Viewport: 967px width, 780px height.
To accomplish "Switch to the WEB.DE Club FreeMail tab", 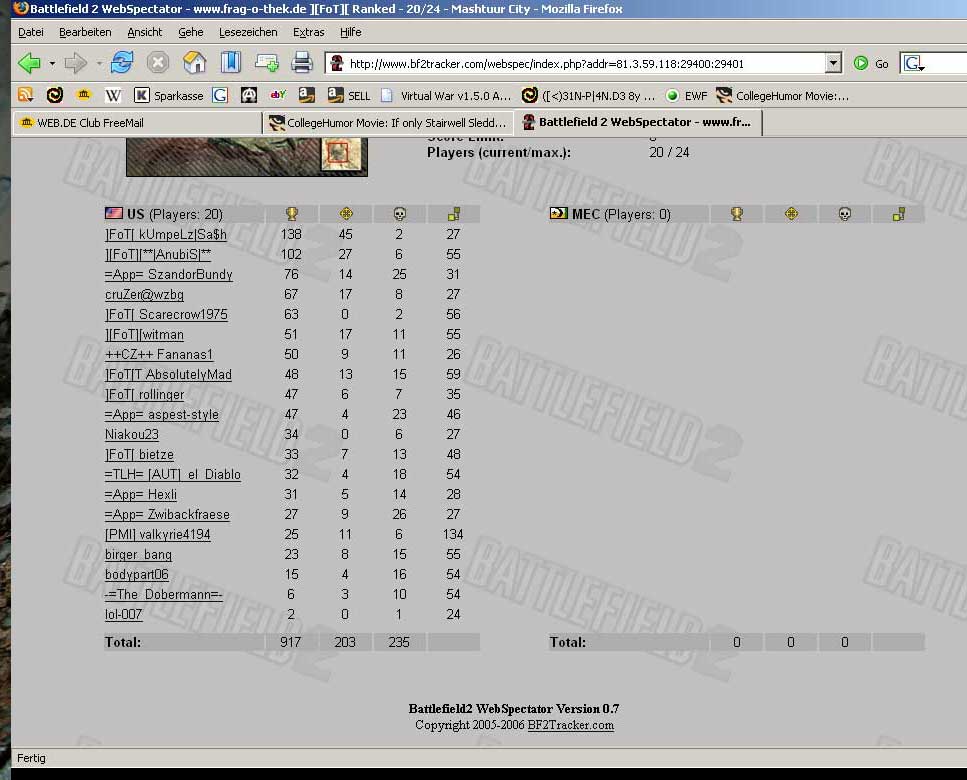I will [137, 123].
